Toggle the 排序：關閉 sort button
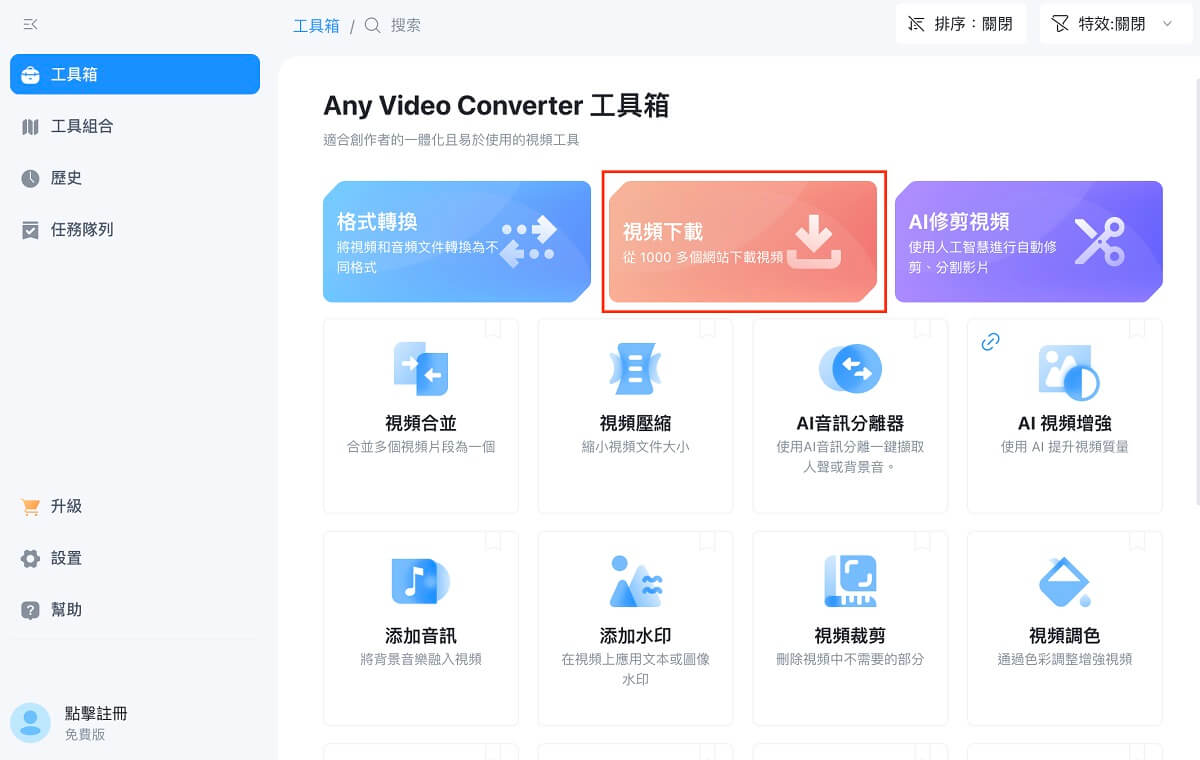The image size is (1200, 760). [x=961, y=24]
